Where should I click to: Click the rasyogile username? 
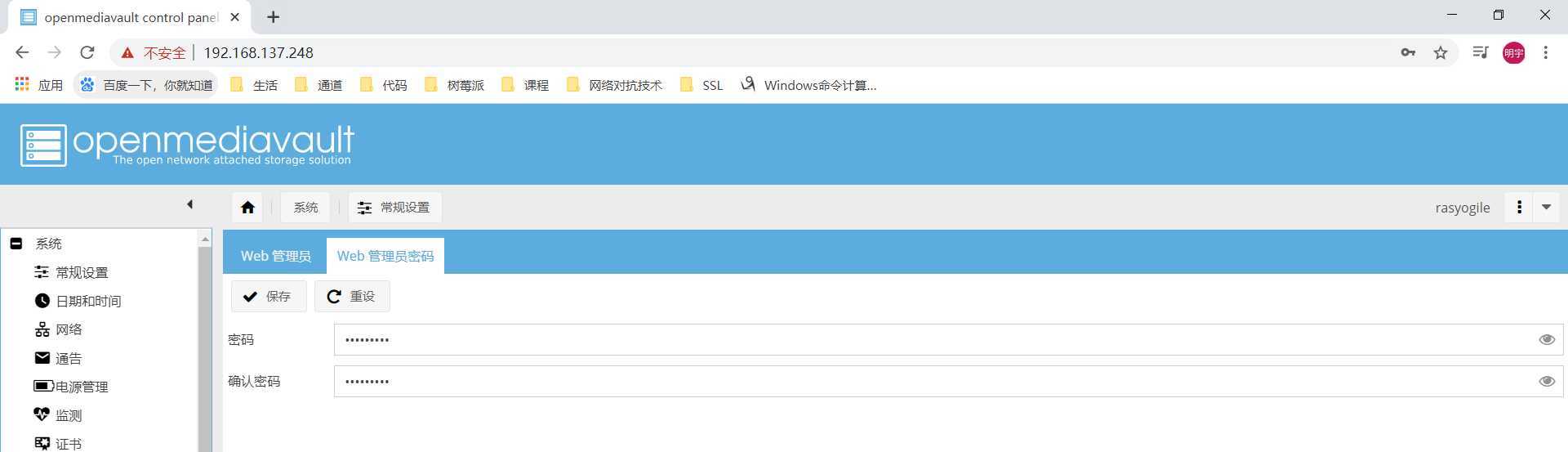tap(1462, 208)
